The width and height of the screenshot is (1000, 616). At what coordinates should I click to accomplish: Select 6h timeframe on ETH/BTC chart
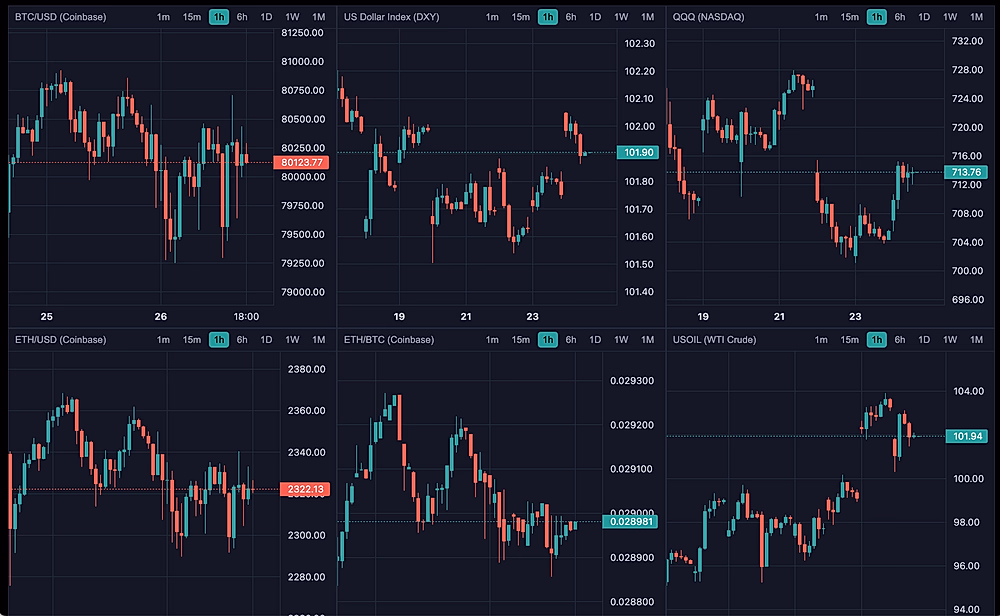571,340
